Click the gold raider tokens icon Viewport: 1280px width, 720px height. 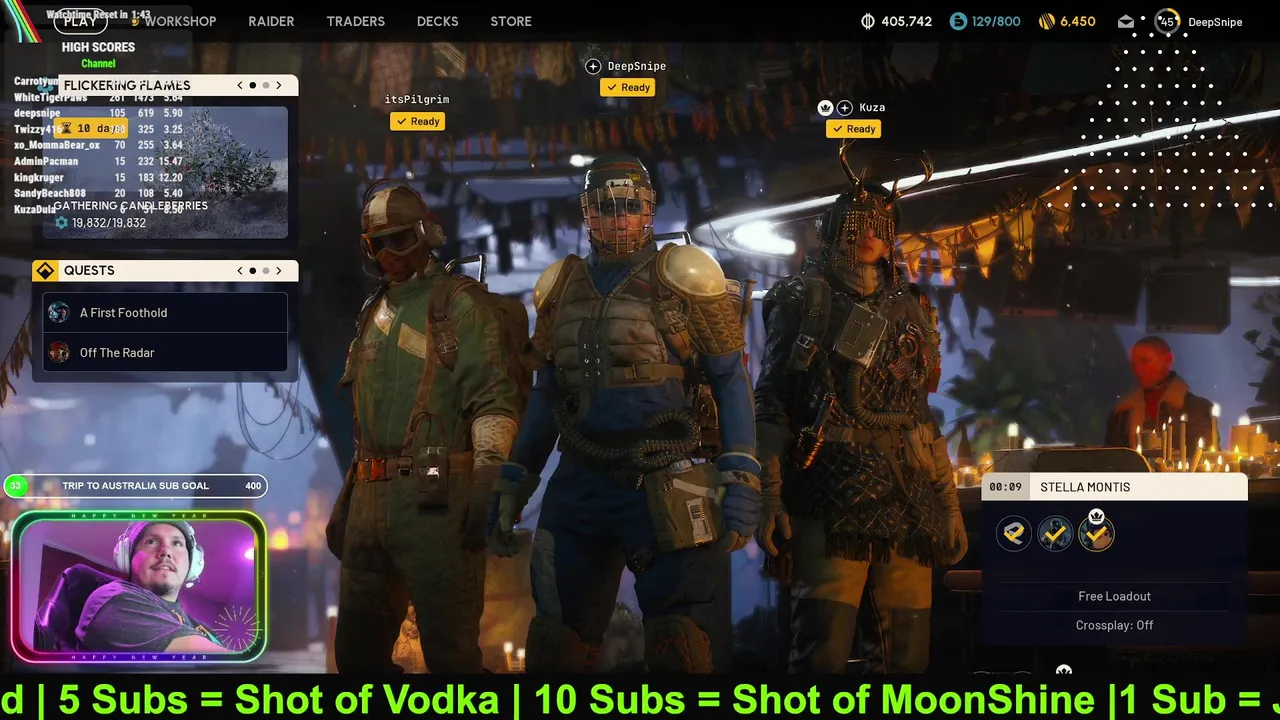1047,21
